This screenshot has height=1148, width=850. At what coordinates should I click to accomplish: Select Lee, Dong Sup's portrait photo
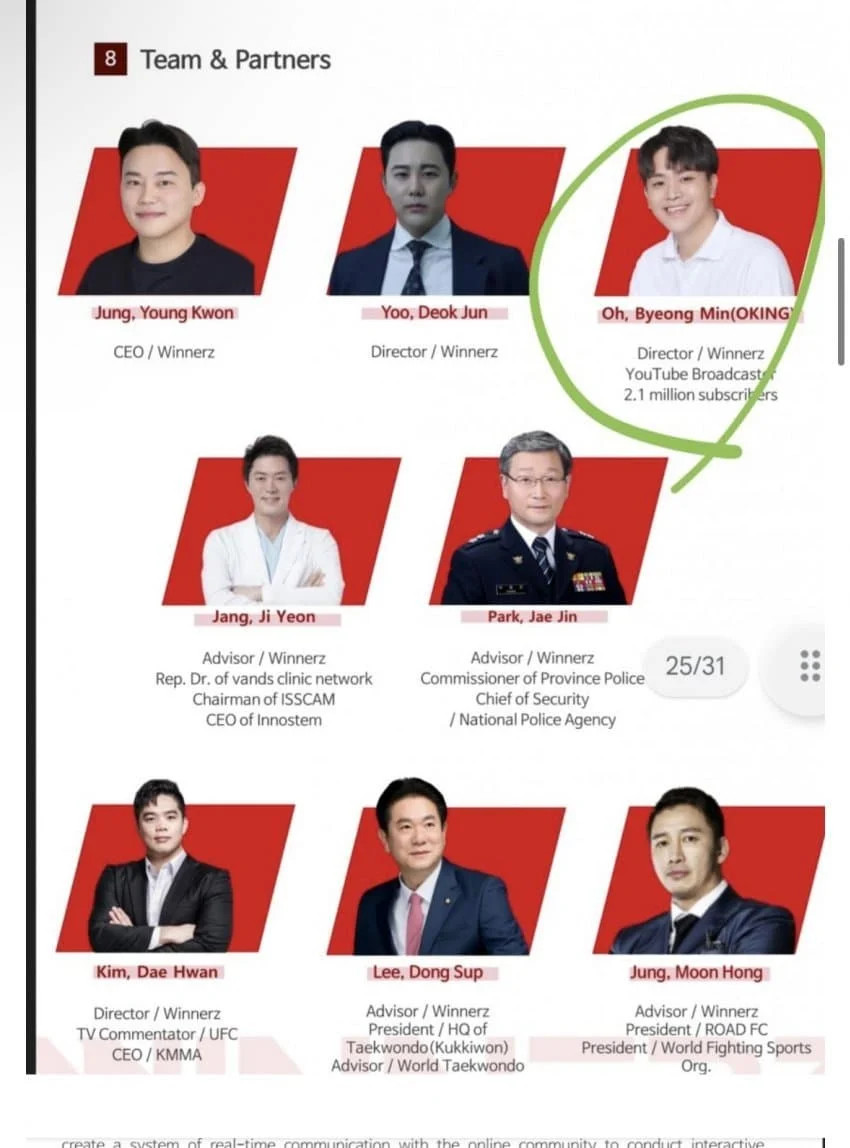(x=446, y=867)
